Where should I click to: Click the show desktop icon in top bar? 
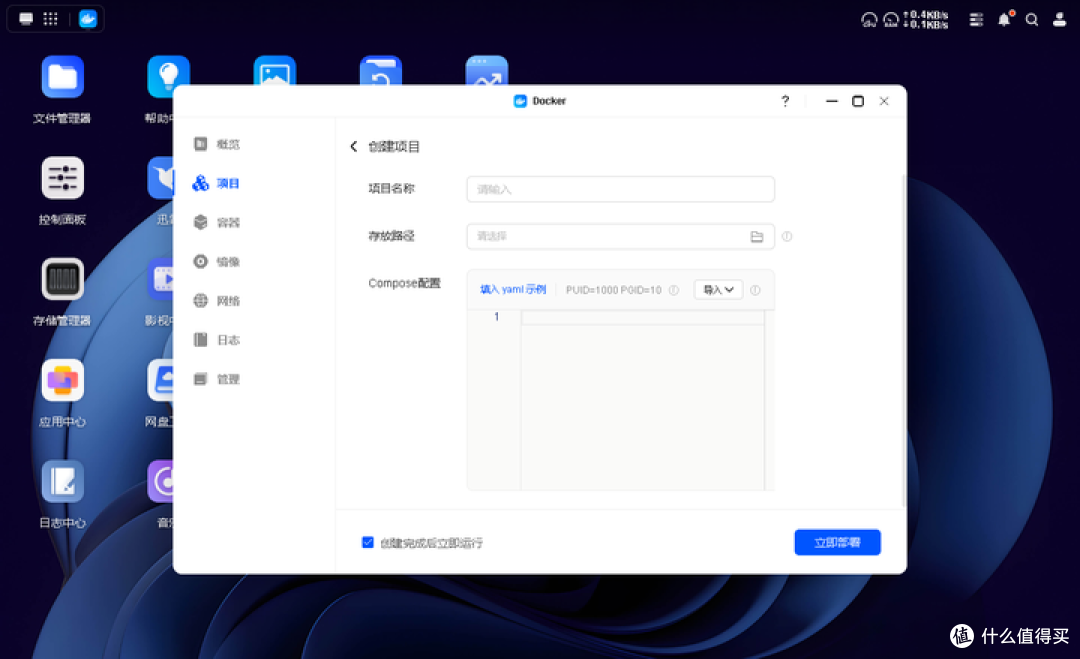pos(26,19)
